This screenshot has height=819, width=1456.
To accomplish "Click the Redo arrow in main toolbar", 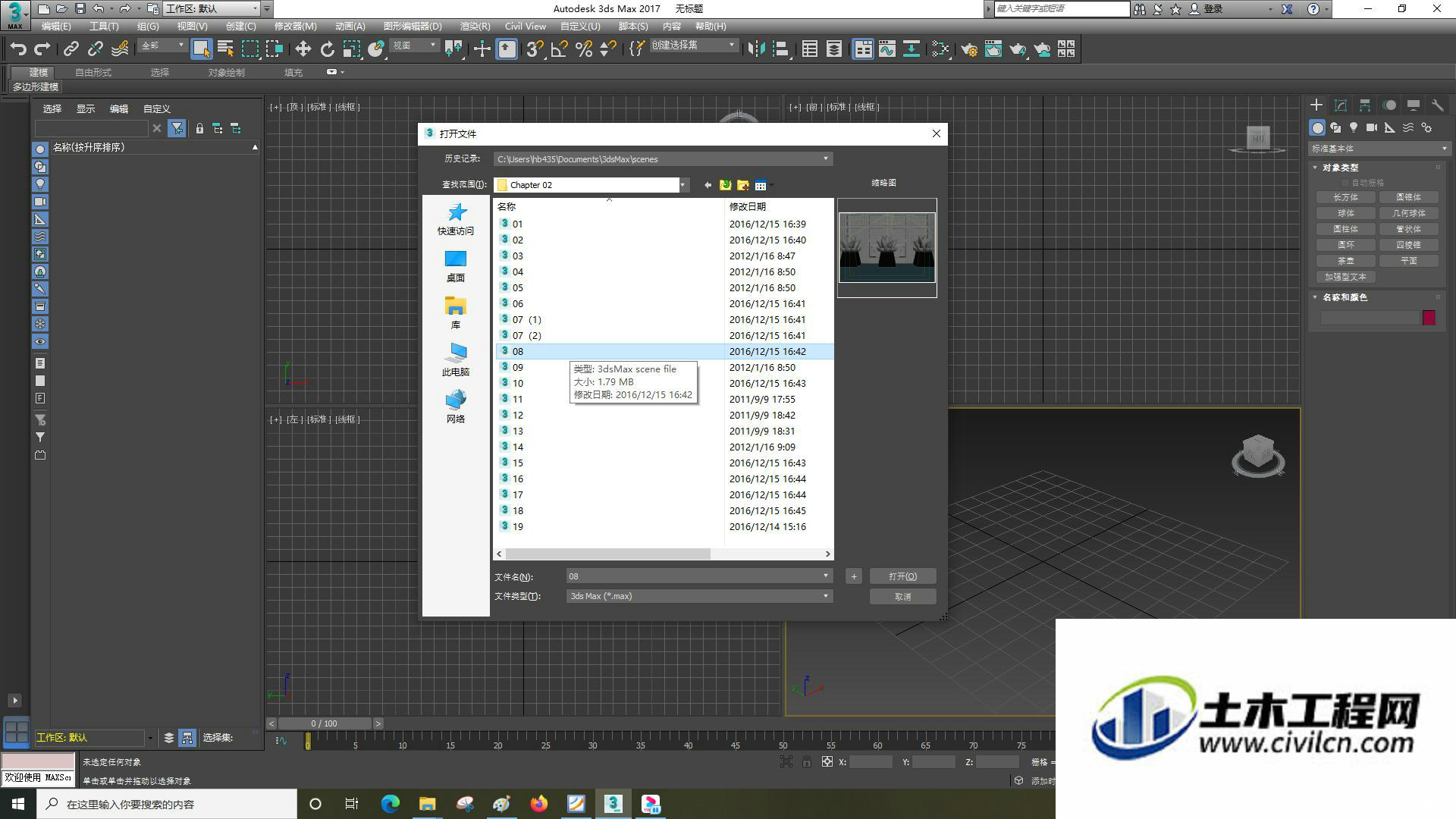I will [42, 49].
